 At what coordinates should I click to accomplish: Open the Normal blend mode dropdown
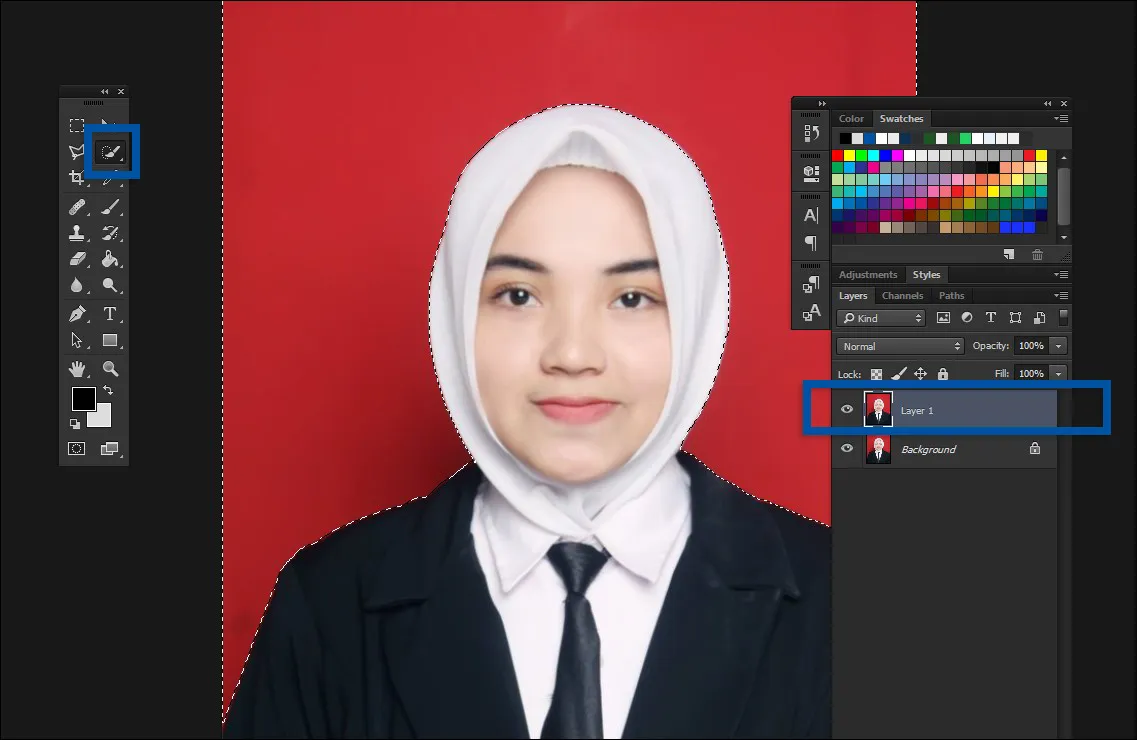point(897,345)
